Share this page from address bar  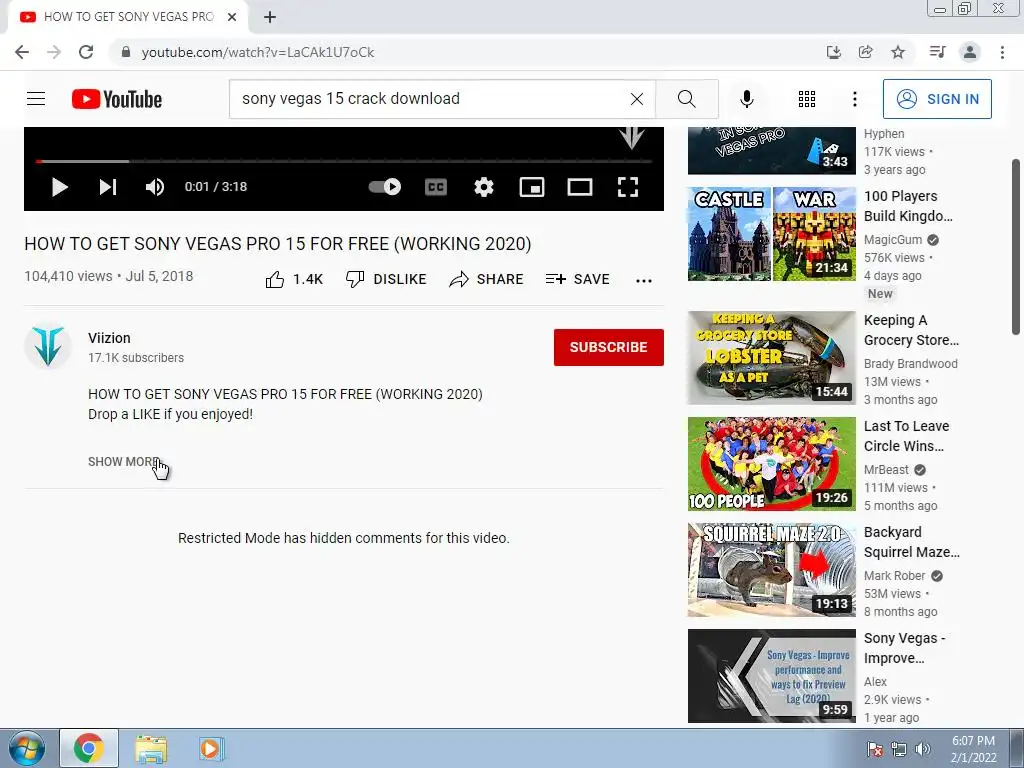(x=866, y=52)
